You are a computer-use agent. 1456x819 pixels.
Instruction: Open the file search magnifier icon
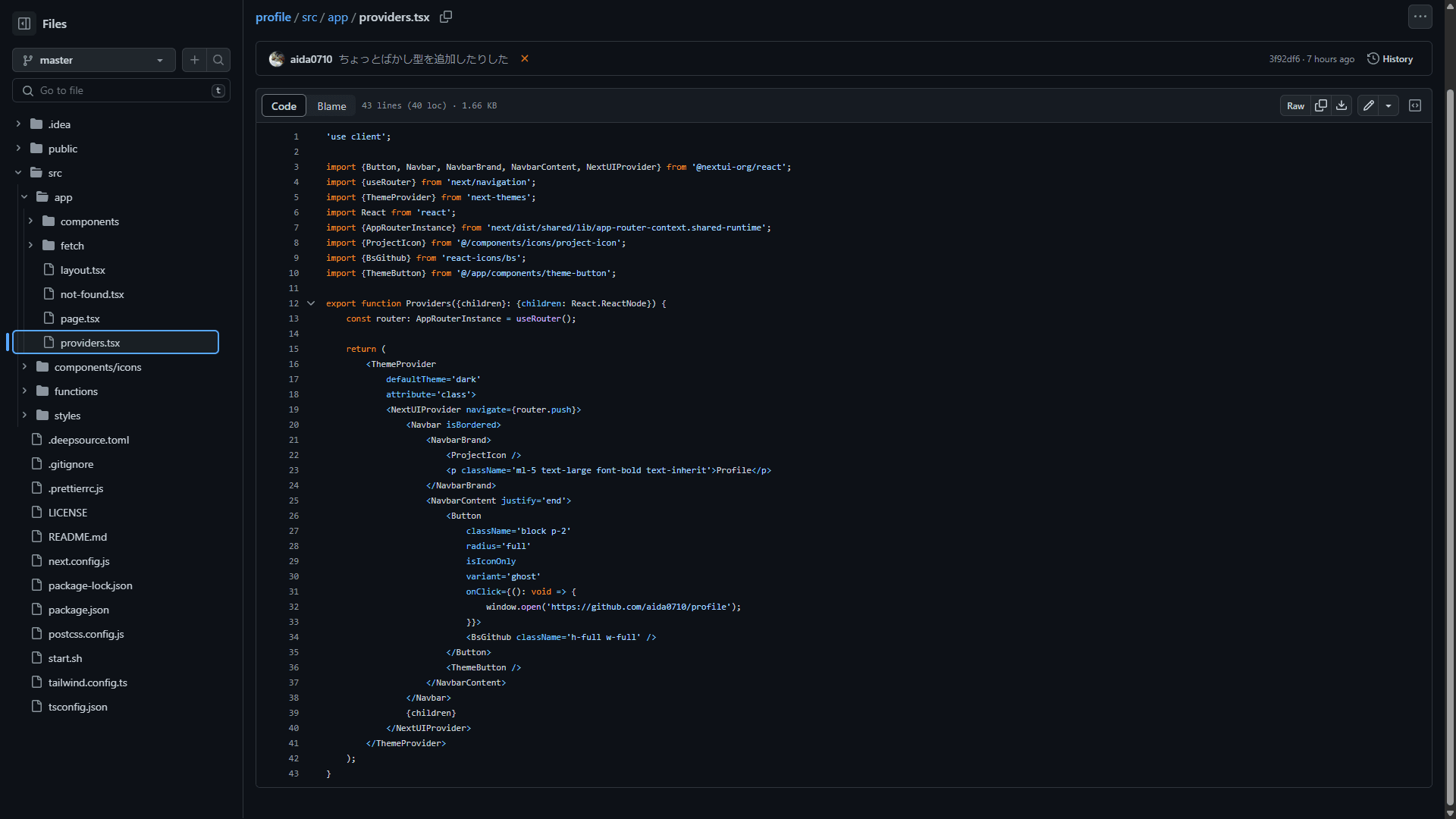[218, 60]
